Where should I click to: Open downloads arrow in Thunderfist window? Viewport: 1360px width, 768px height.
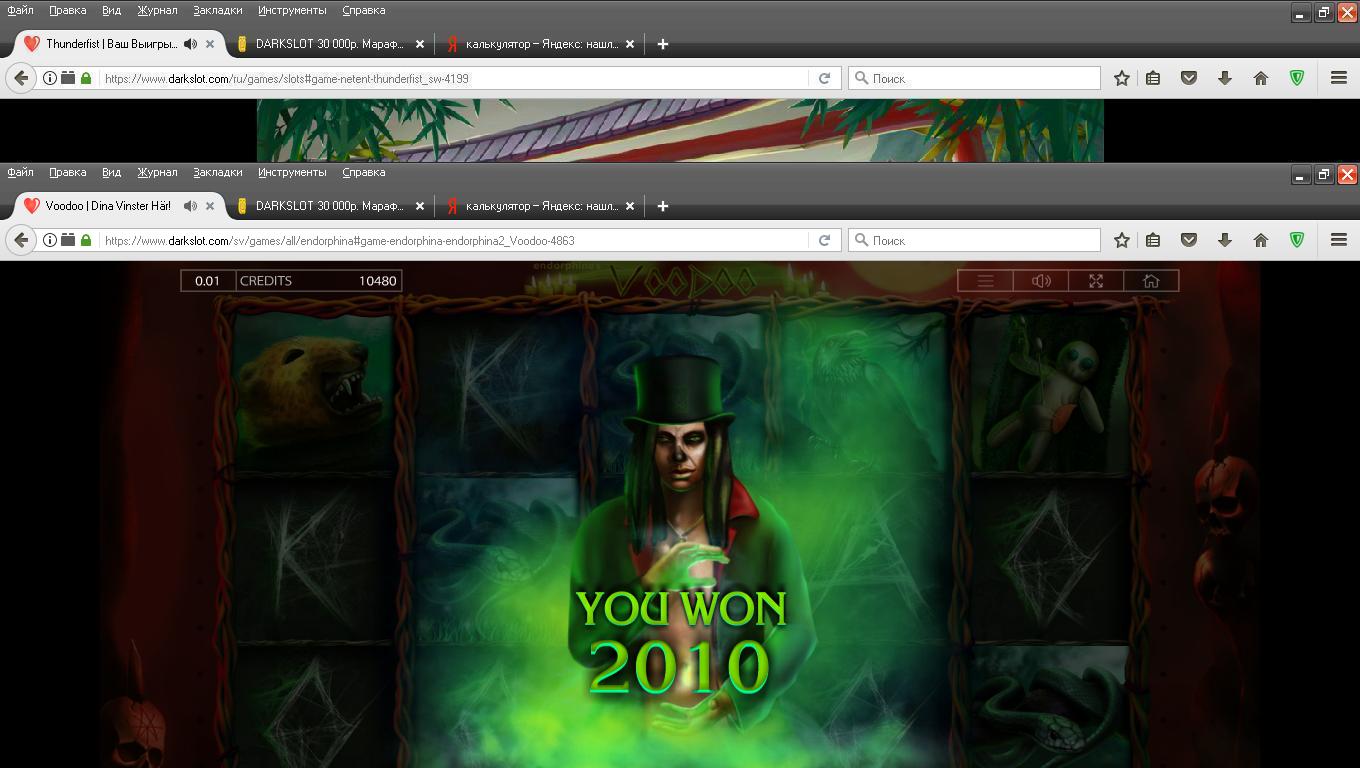1224,78
